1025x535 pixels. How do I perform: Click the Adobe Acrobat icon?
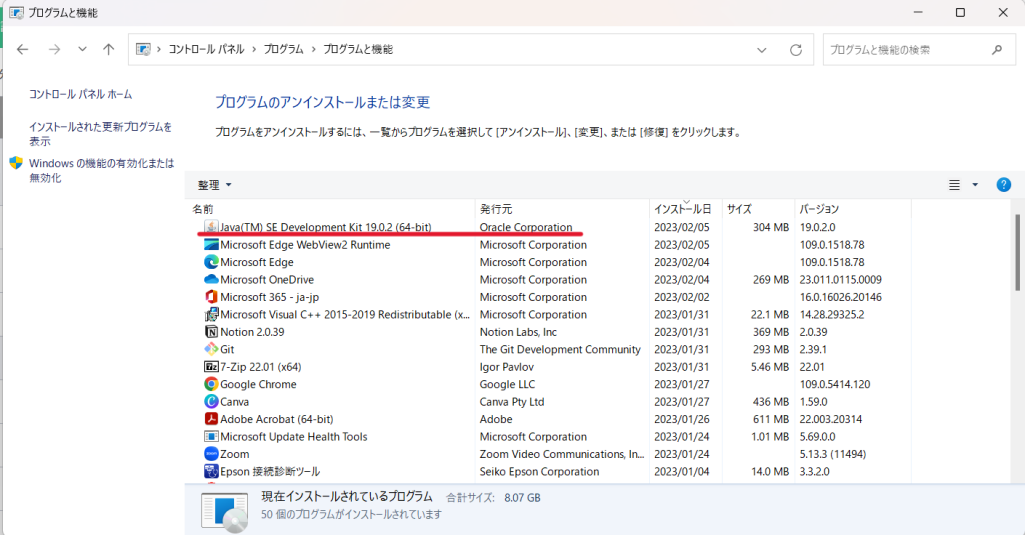[x=211, y=419]
